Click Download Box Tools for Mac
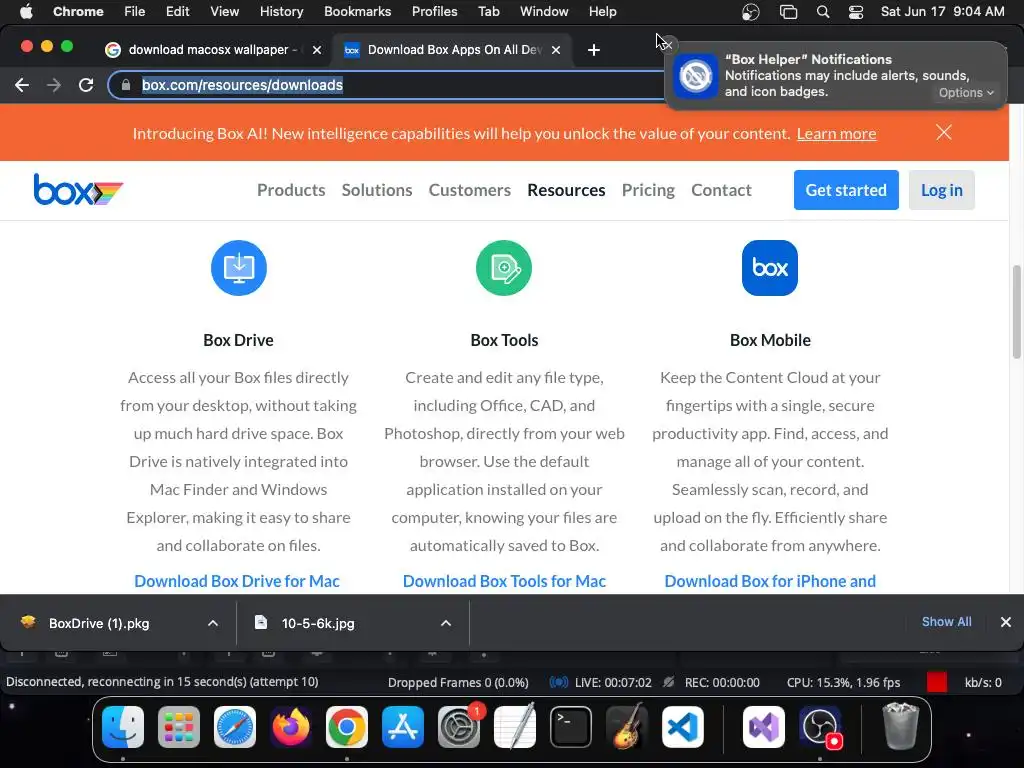This screenshot has height=768, width=1024. [x=504, y=581]
